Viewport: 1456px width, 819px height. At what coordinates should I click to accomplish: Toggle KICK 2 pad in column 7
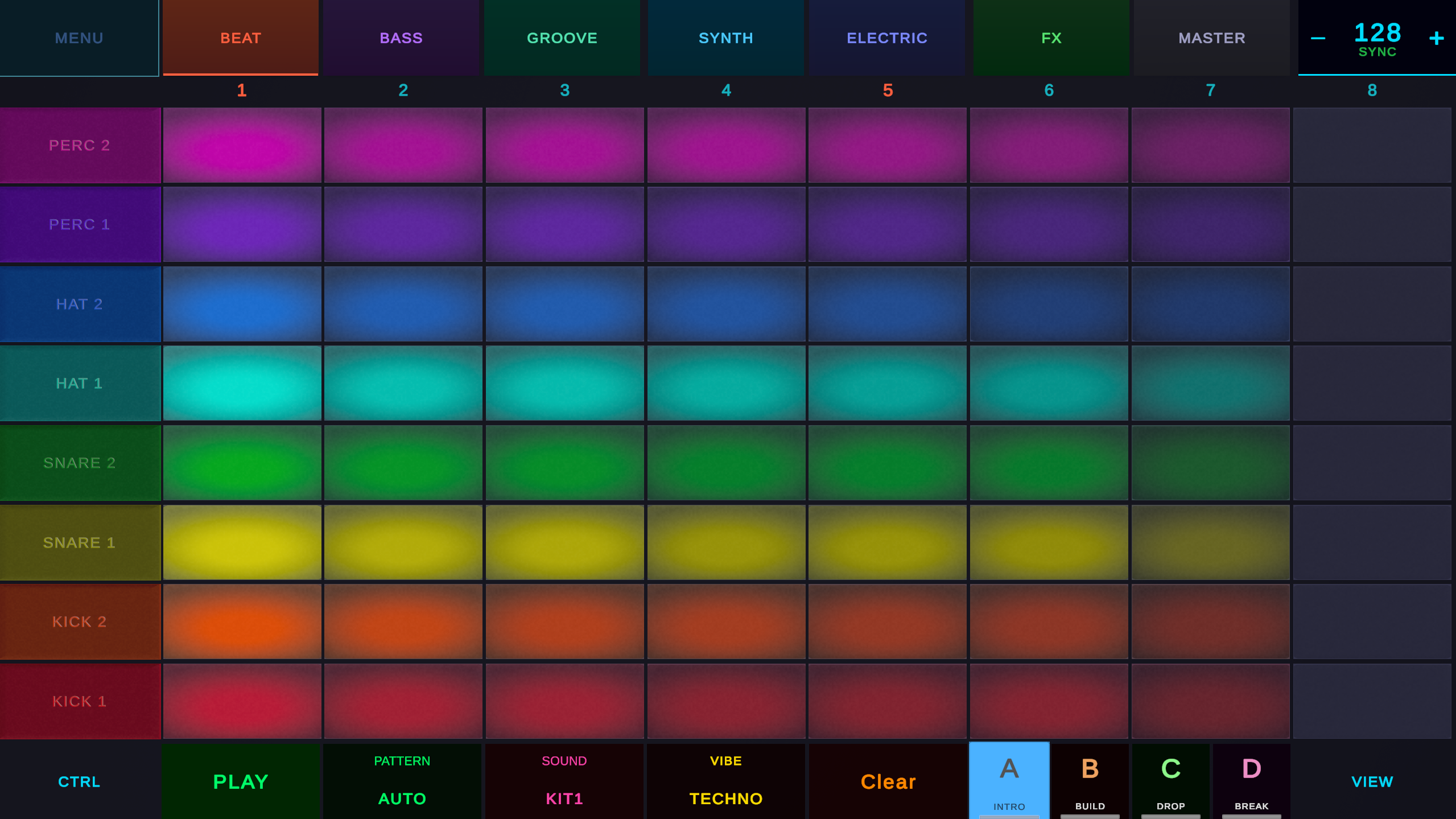coord(1211,622)
